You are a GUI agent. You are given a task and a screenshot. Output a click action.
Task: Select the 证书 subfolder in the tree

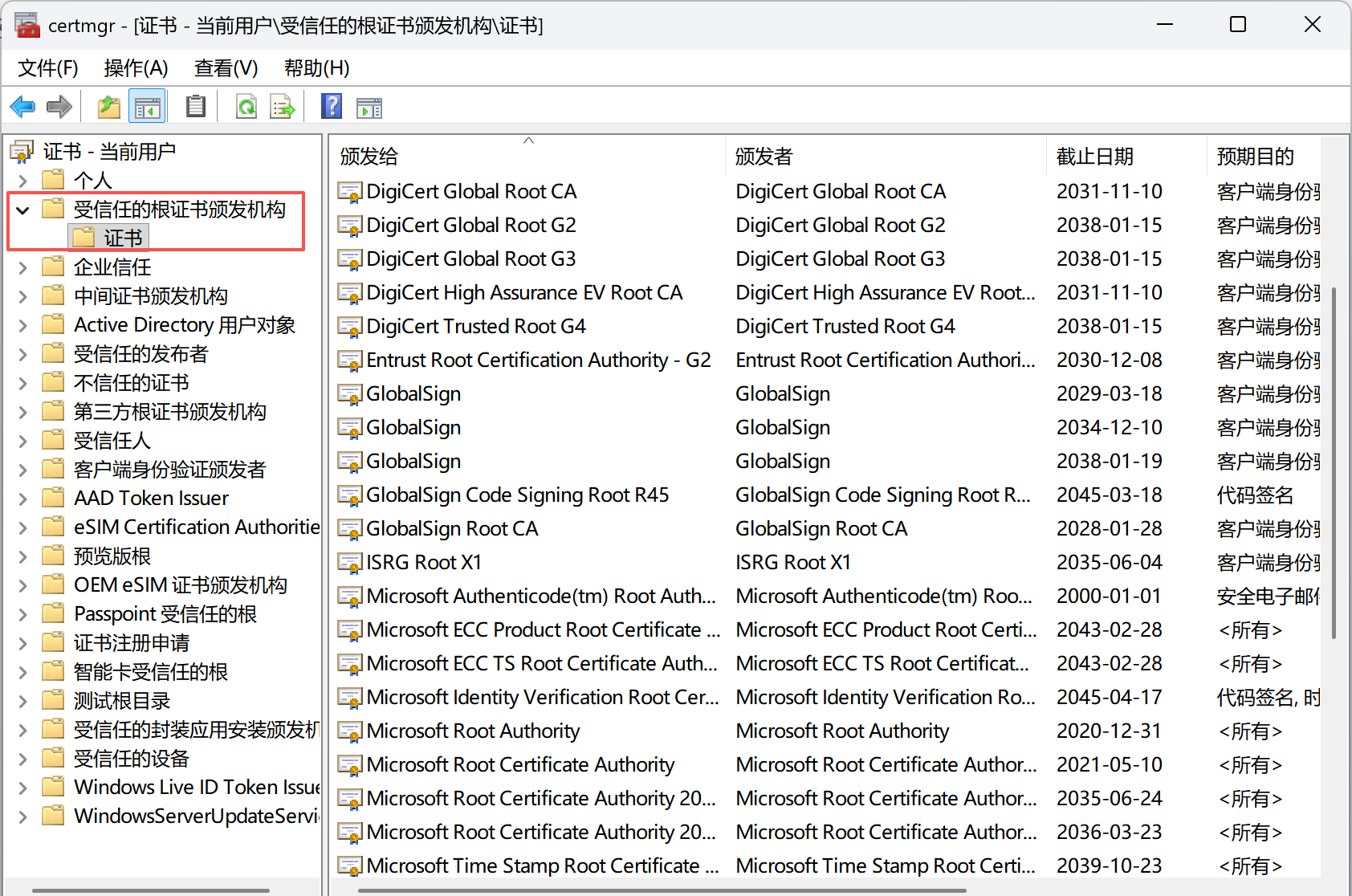pos(109,238)
